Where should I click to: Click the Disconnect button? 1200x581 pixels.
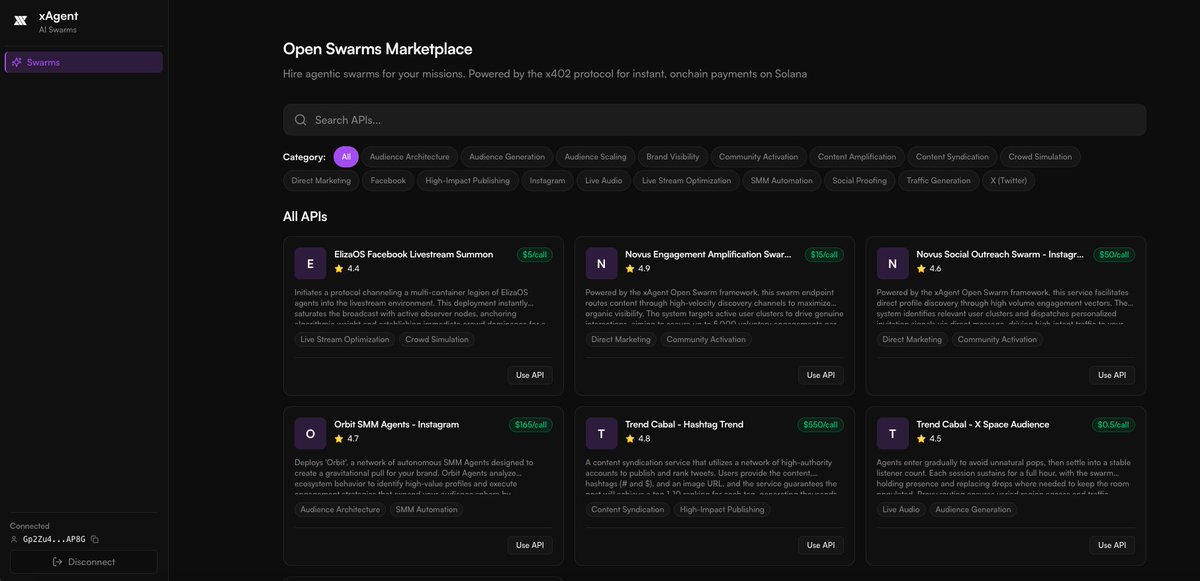(x=84, y=562)
